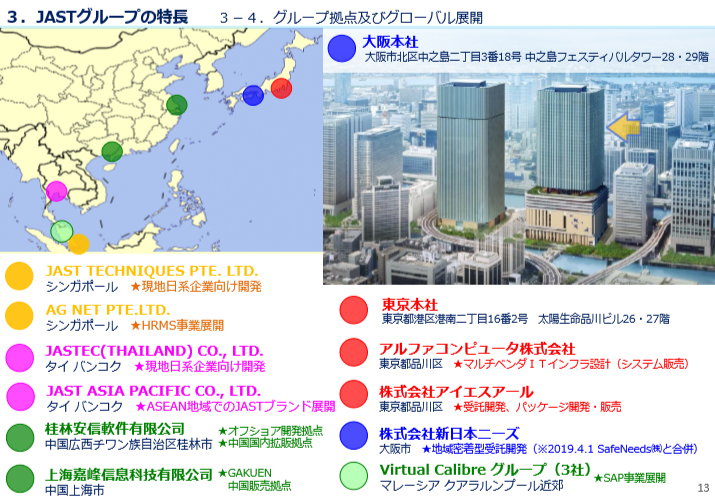Click the label '★オフショア開発拠点'

pyautogui.click(x=270, y=431)
